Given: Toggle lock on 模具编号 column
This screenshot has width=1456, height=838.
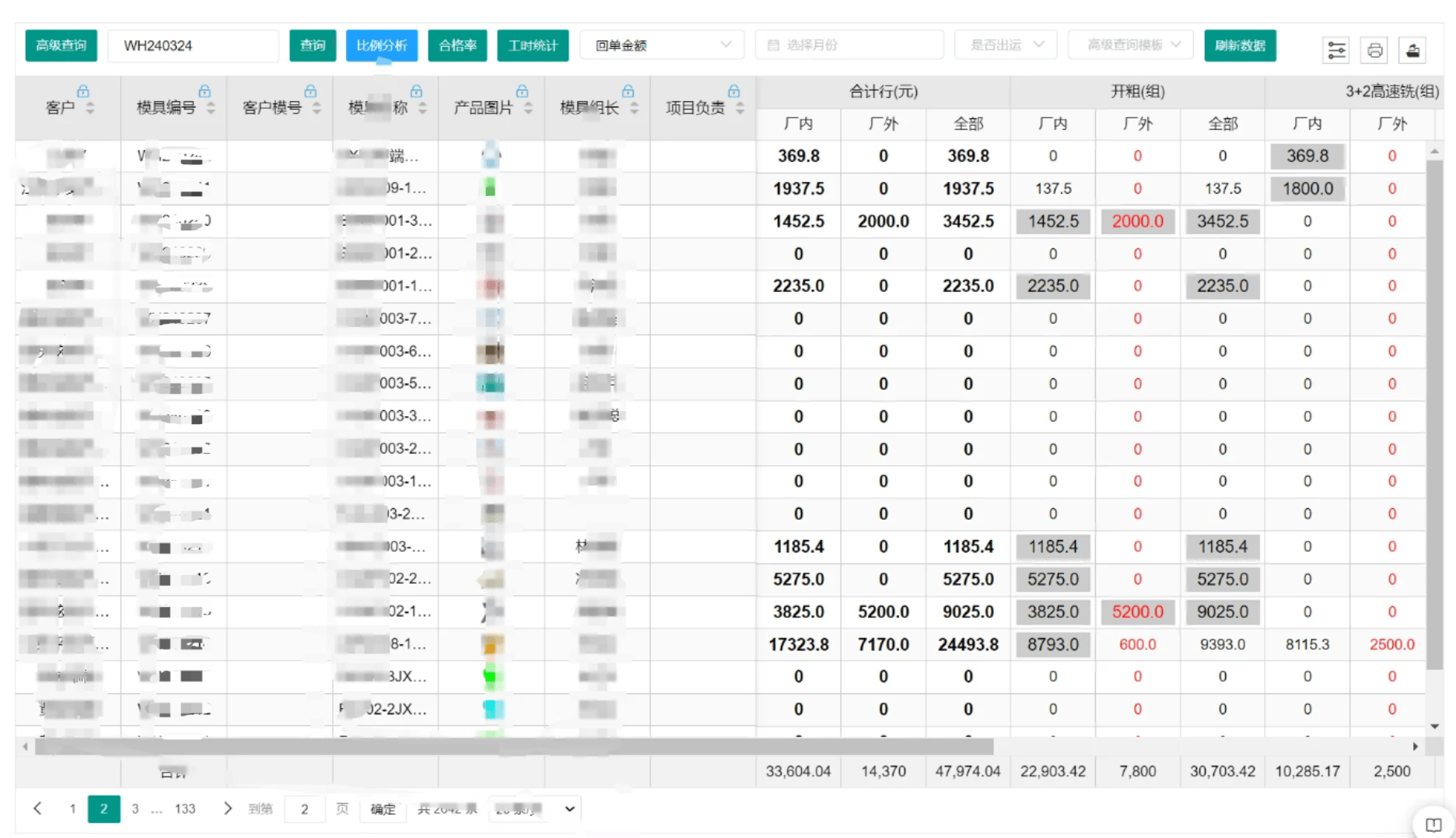Looking at the screenshot, I should [205, 91].
